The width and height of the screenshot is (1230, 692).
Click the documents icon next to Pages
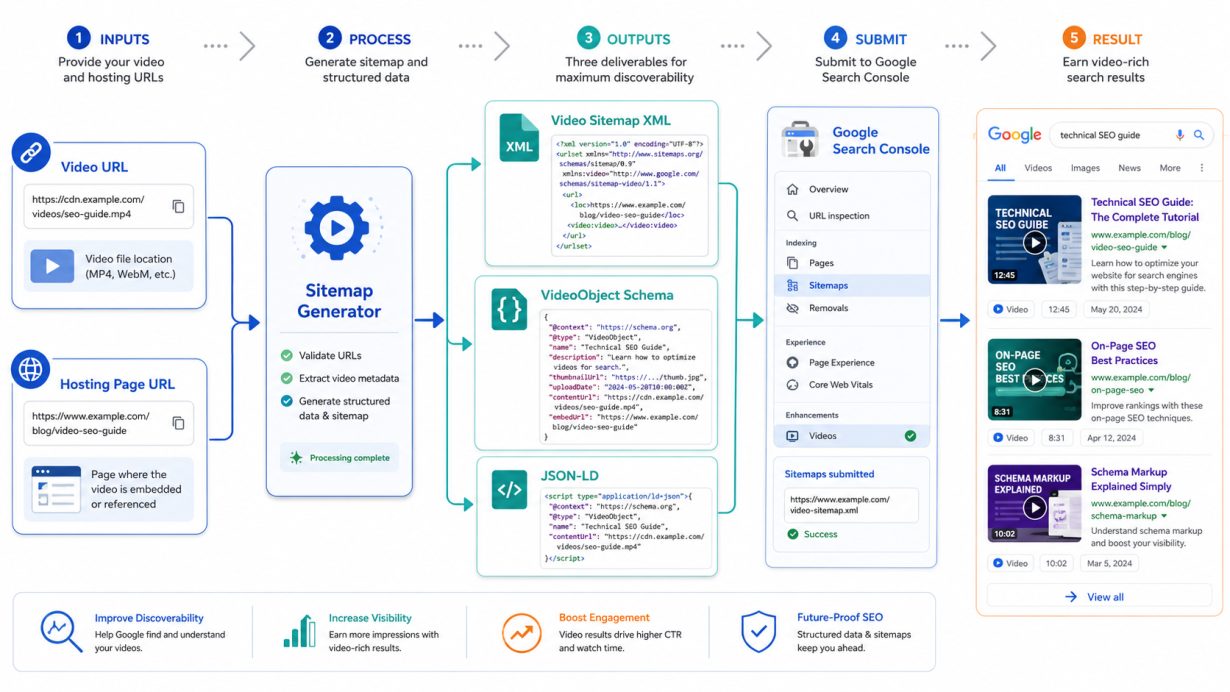point(792,263)
